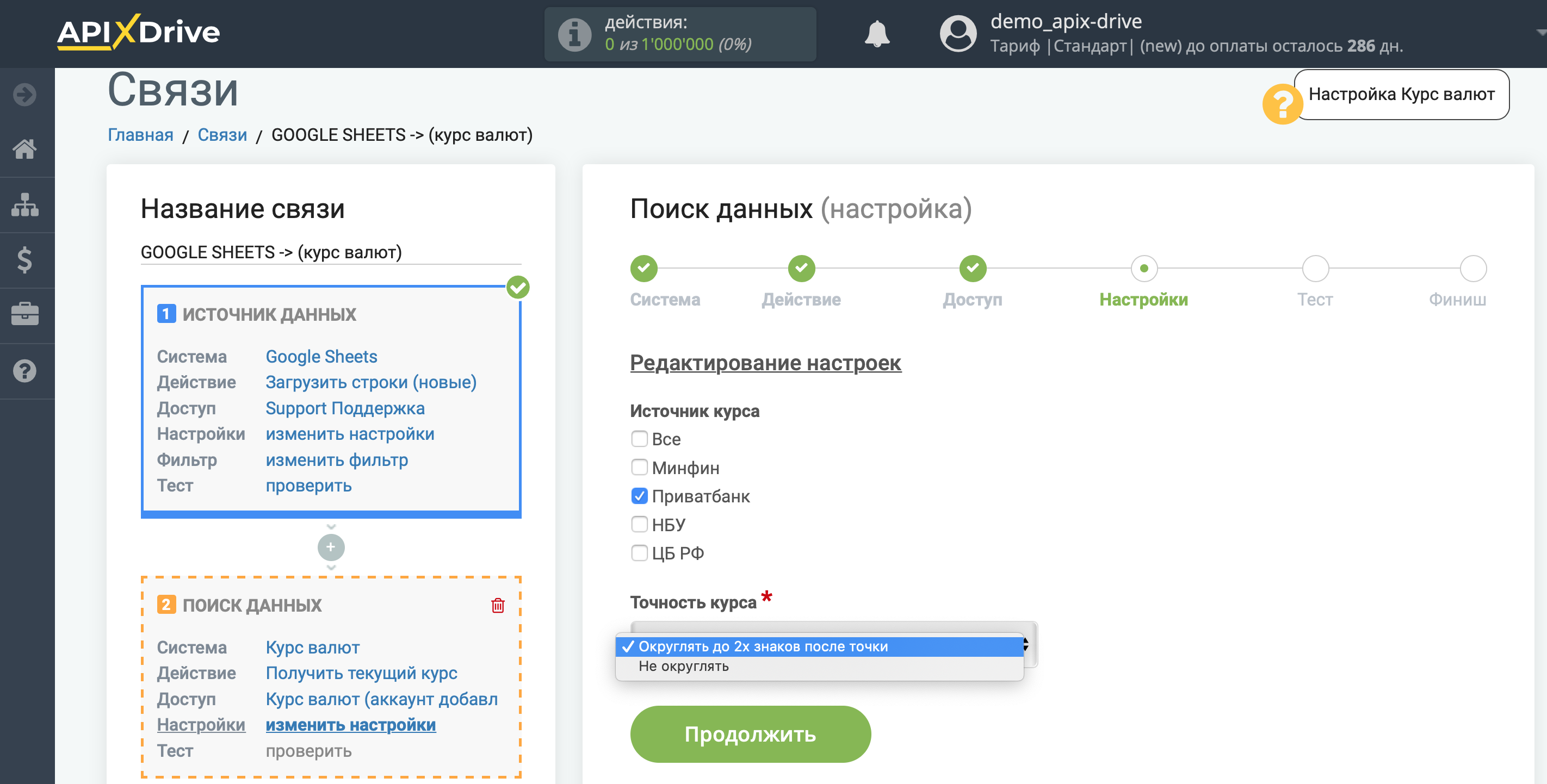The height and width of the screenshot is (784, 1547).
Task: Check the ЦБ РФ checkbox
Action: [639, 552]
